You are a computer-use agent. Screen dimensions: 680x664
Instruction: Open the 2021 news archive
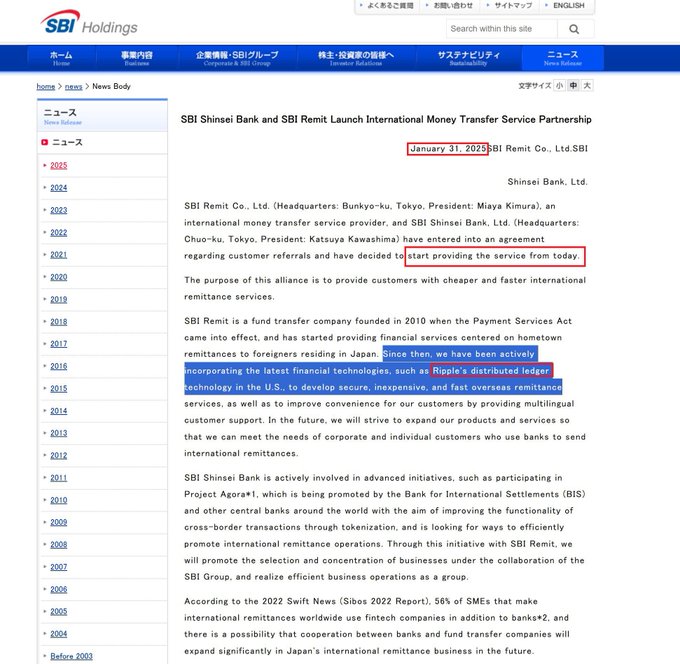(x=59, y=255)
